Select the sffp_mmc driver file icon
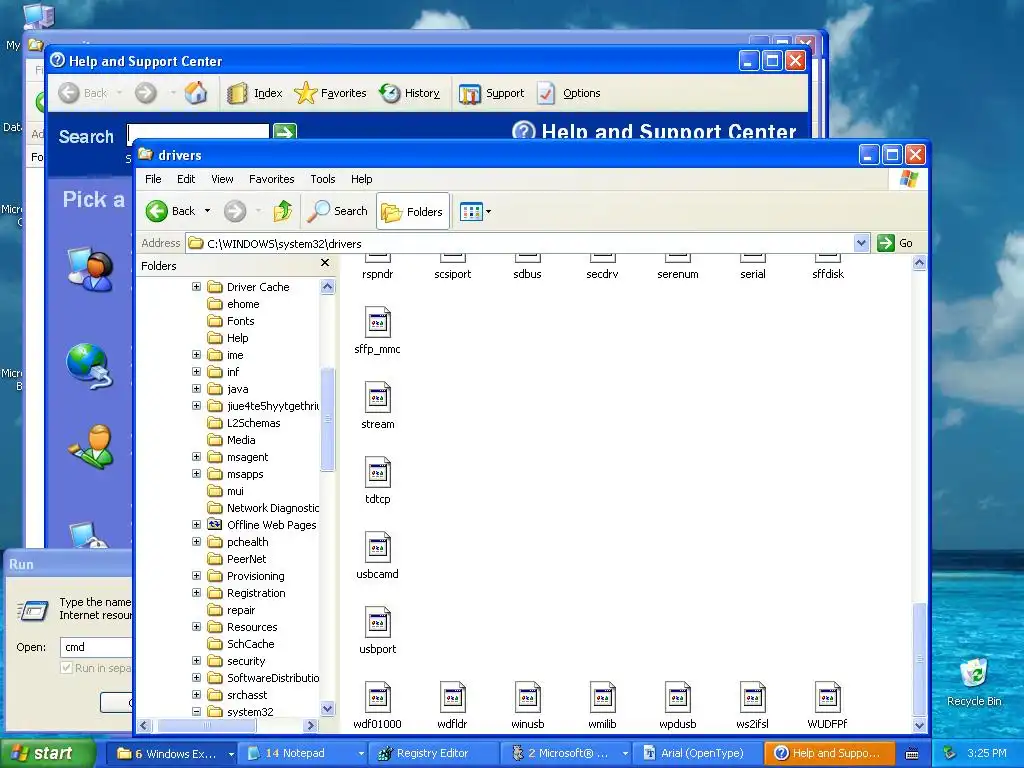The height and width of the screenshot is (768, 1024). click(377, 323)
